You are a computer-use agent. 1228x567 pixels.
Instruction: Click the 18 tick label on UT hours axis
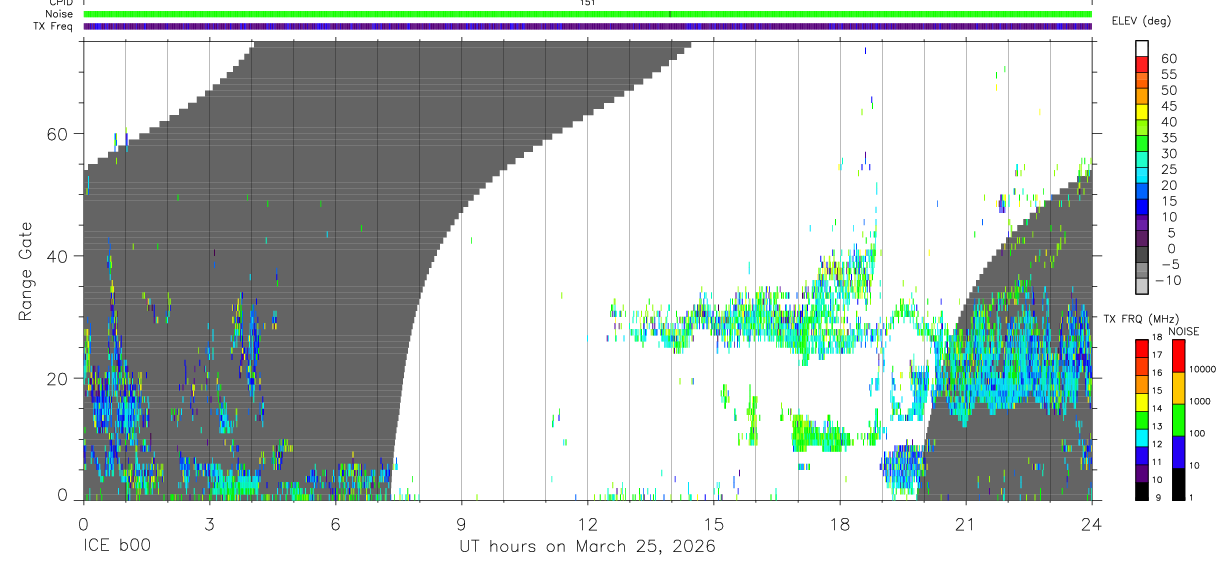pos(839,523)
